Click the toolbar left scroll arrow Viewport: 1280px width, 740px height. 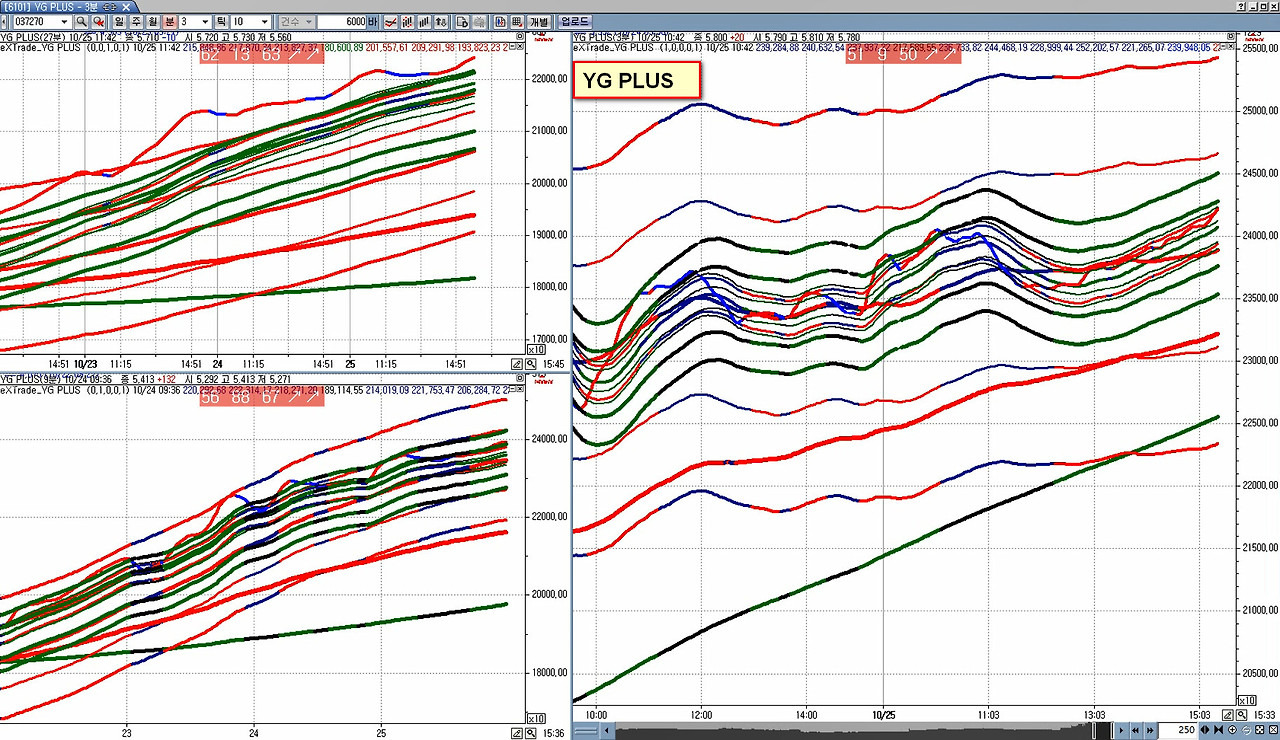coord(6,21)
